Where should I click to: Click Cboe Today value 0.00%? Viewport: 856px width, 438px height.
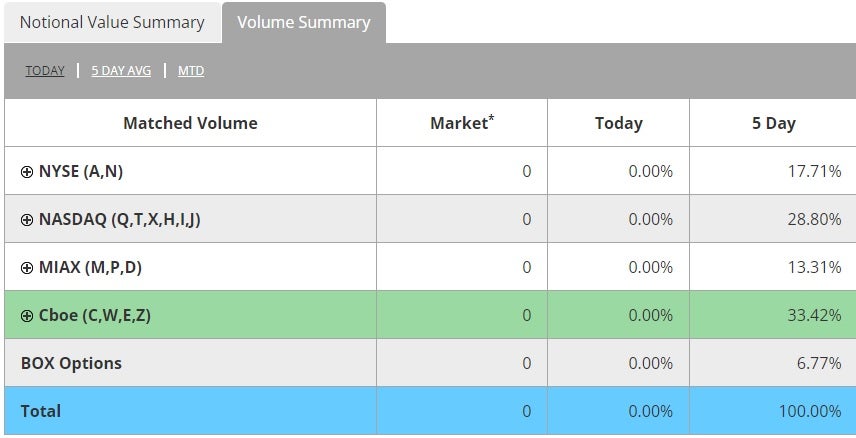651,316
